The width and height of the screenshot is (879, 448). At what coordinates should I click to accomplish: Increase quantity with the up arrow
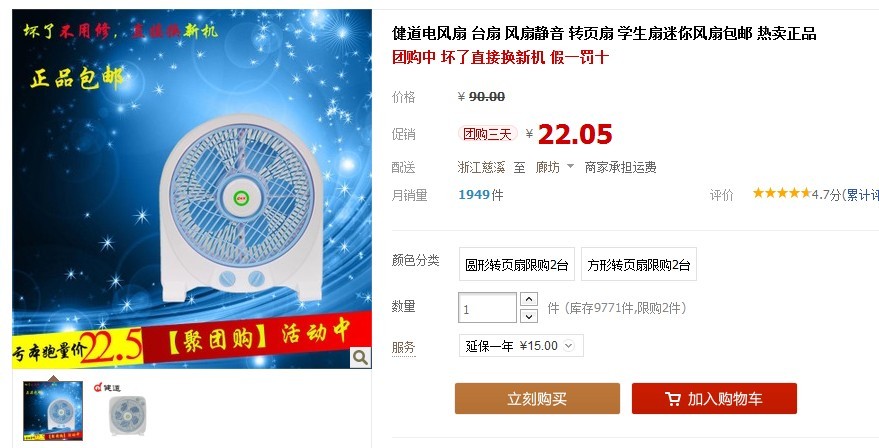[x=529, y=299]
